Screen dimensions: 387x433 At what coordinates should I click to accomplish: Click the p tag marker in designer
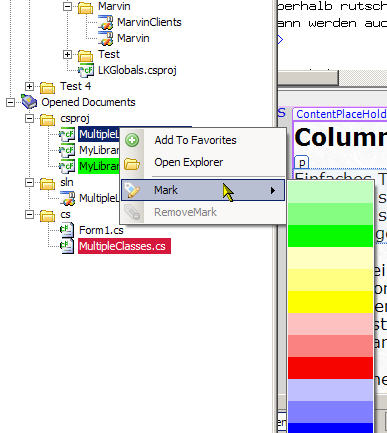[302, 163]
